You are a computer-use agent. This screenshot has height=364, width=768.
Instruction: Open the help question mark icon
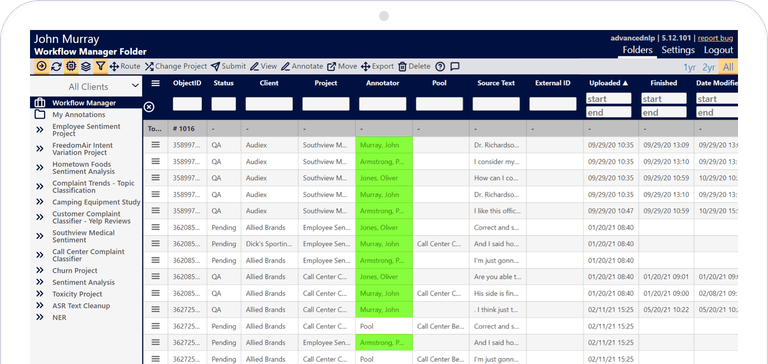pyautogui.click(x=440, y=67)
